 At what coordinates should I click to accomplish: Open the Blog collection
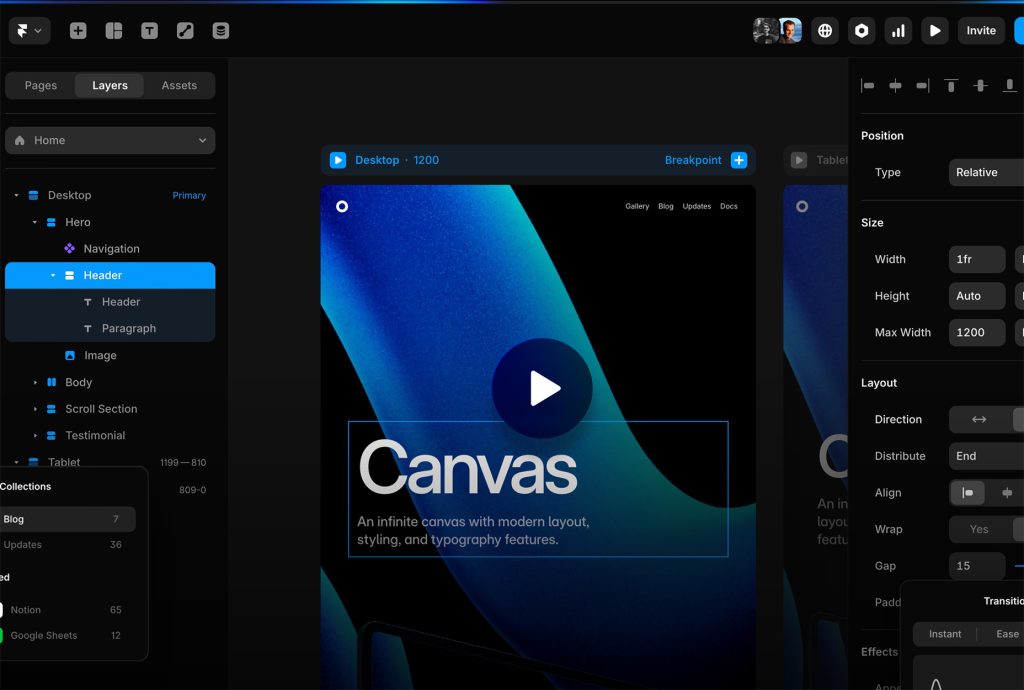[x=65, y=520]
